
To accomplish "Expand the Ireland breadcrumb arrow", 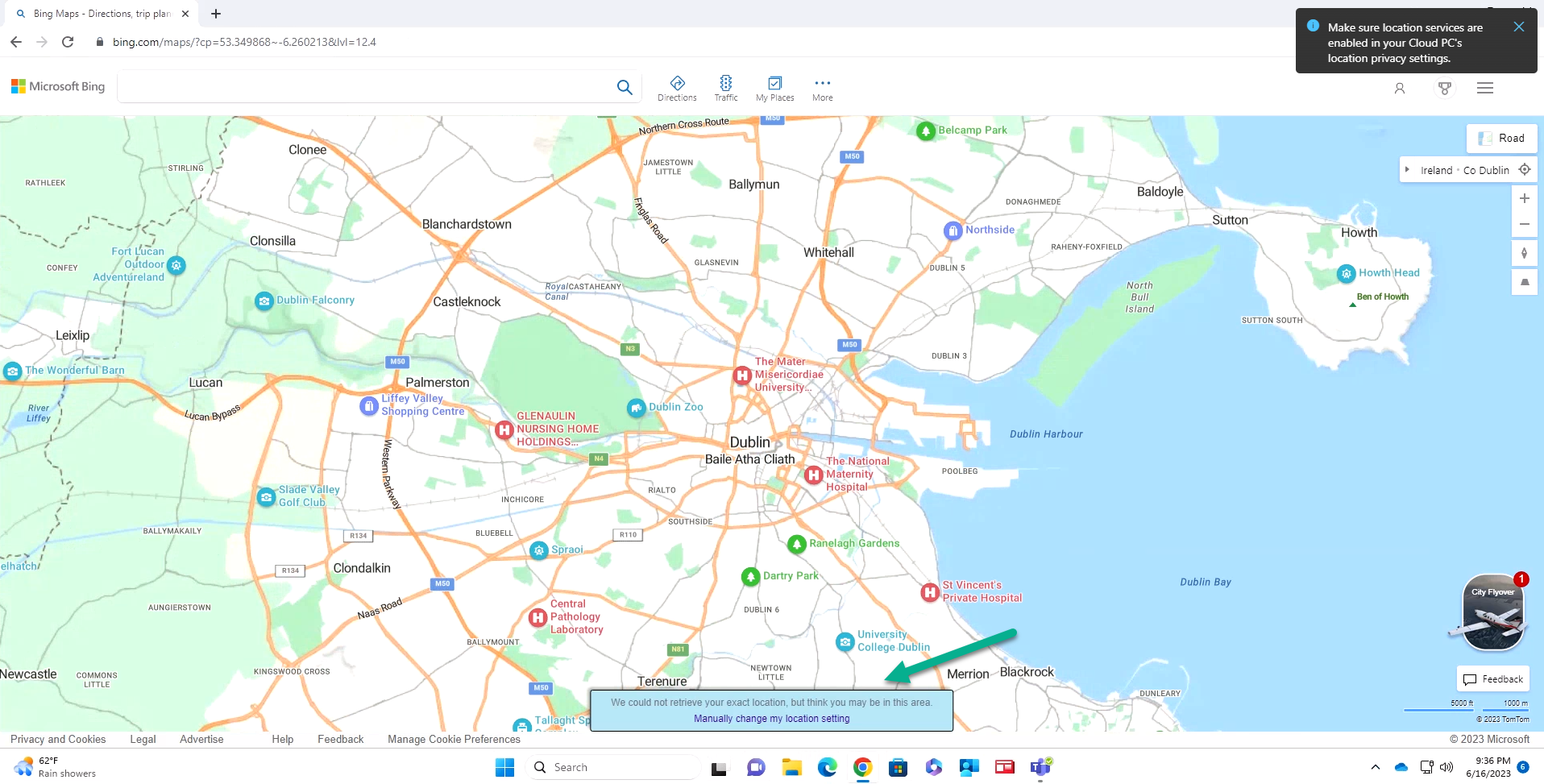I will tap(1407, 170).
